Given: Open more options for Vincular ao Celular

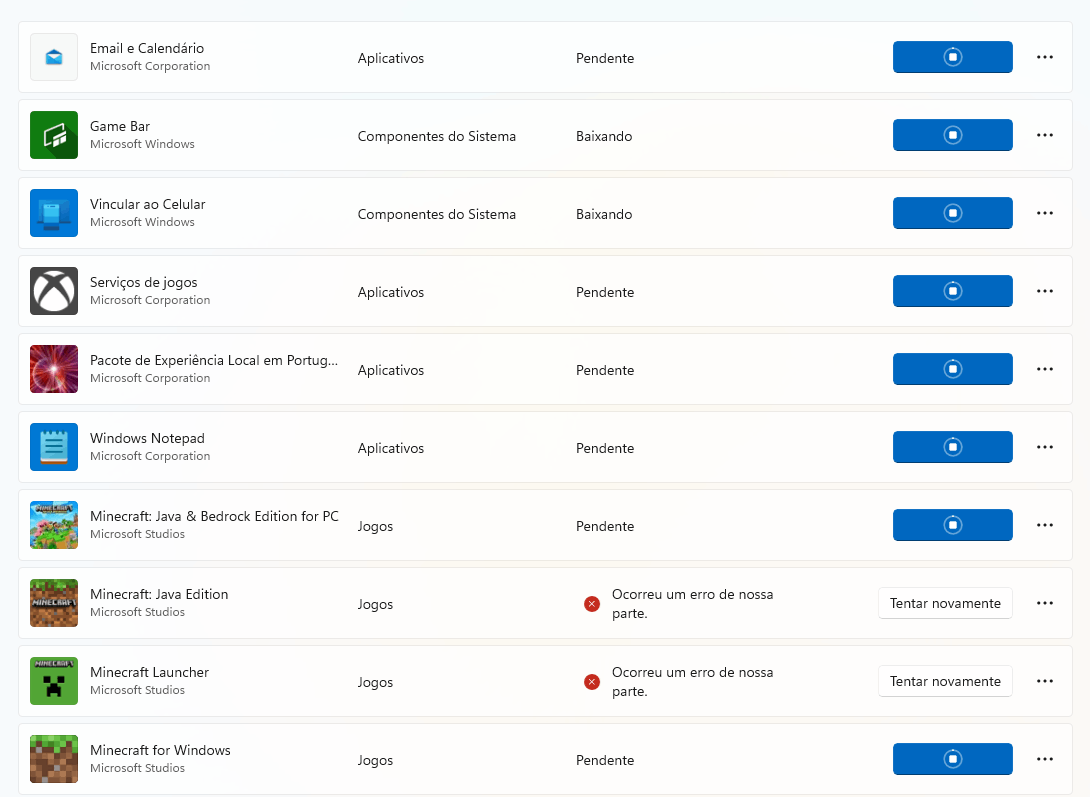Looking at the screenshot, I should pyautogui.click(x=1045, y=213).
